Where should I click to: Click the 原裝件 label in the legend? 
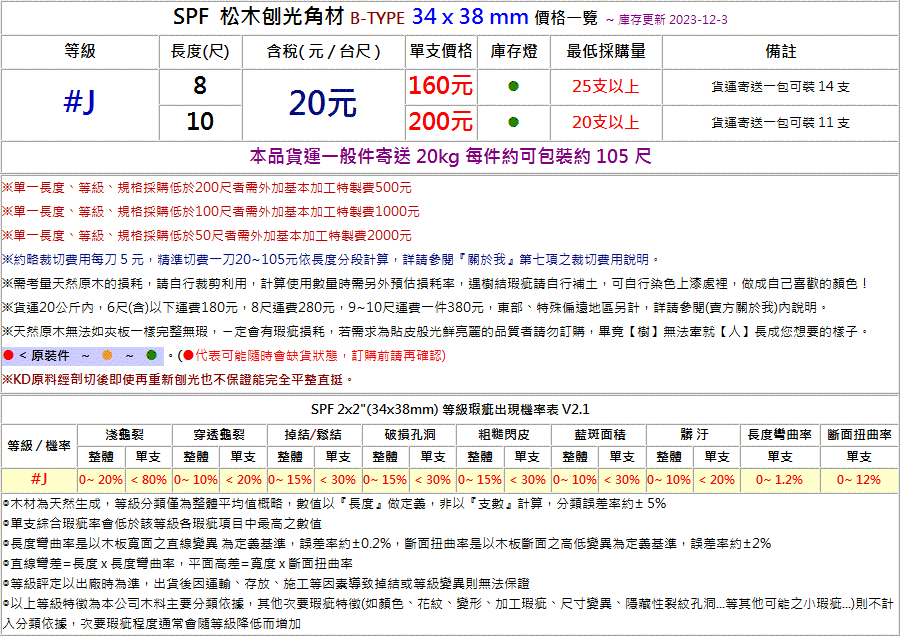click(50, 356)
